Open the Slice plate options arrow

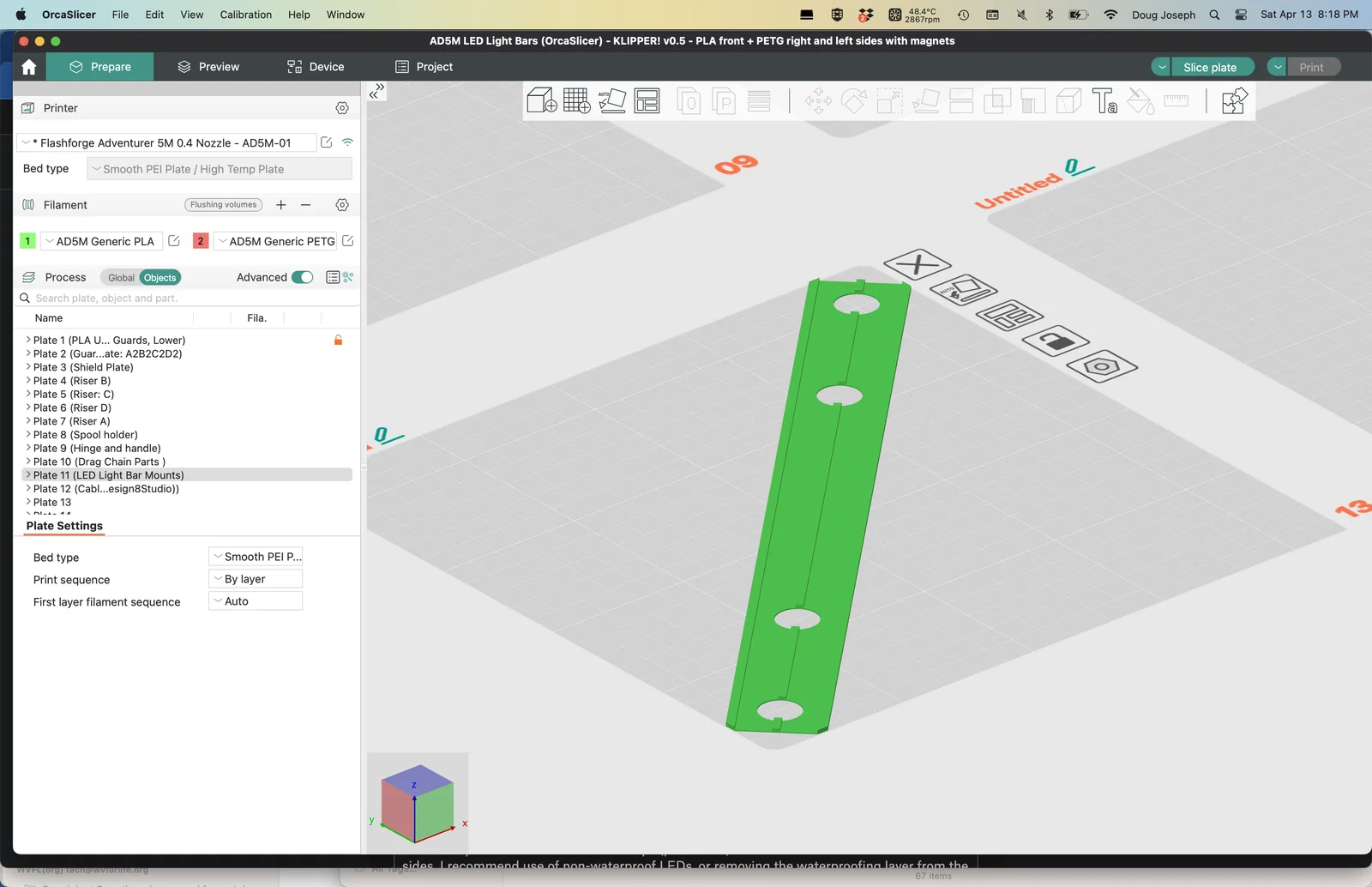pos(1161,67)
